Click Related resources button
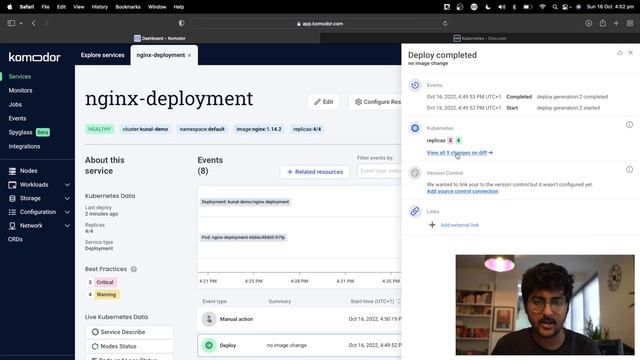This screenshot has height=360, width=640. pos(315,172)
